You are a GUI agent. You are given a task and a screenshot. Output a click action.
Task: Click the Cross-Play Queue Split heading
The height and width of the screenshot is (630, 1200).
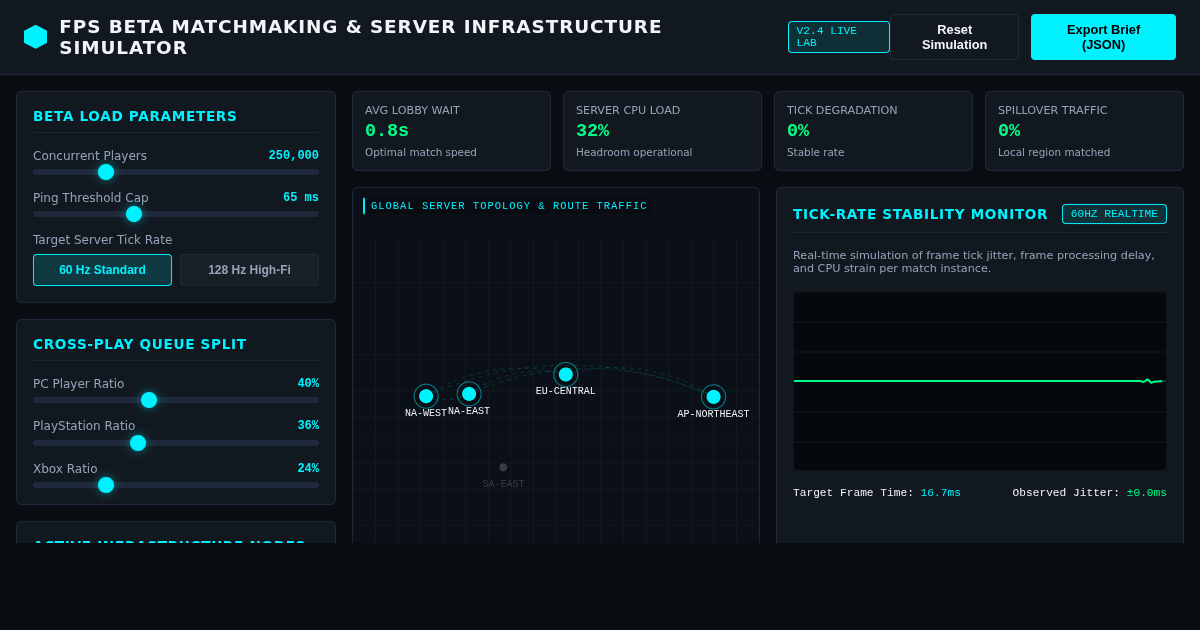(140, 344)
